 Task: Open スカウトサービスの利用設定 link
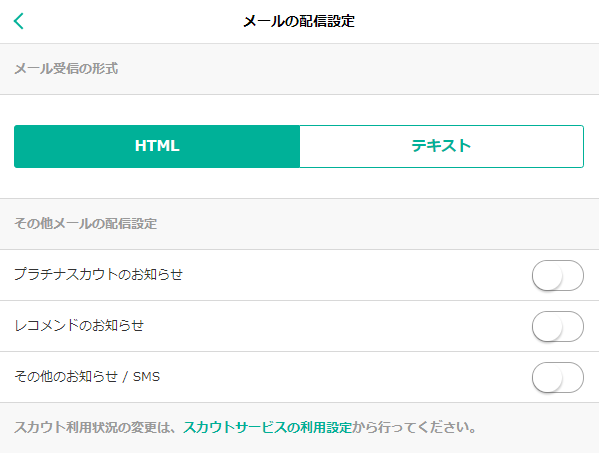[268, 427]
